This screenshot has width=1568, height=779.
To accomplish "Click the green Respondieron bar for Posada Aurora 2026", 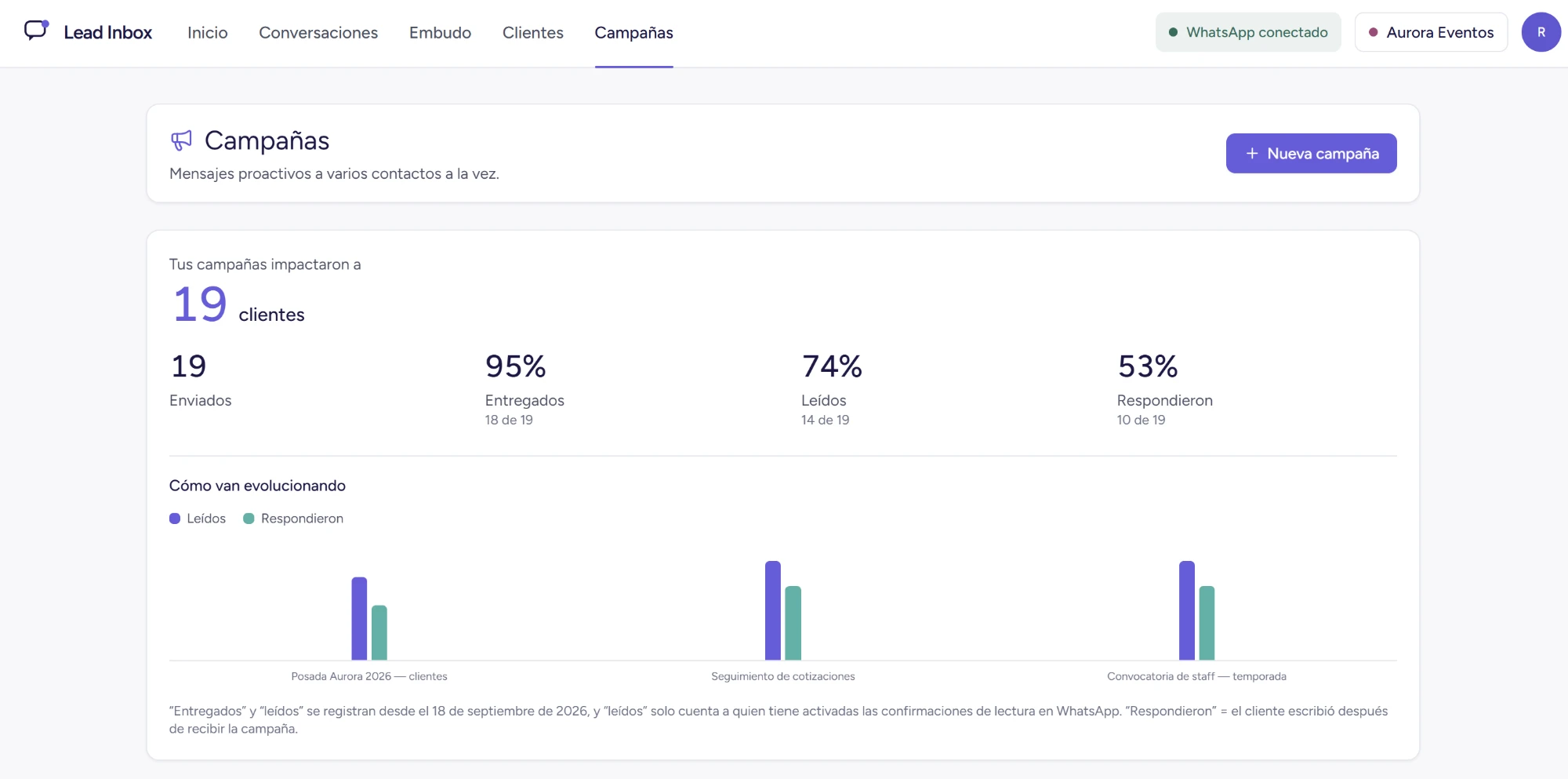I will pyautogui.click(x=379, y=632).
